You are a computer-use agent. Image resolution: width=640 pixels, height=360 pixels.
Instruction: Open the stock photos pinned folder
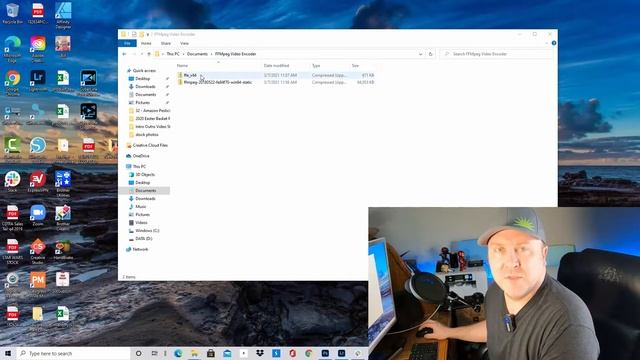(147, 135)
